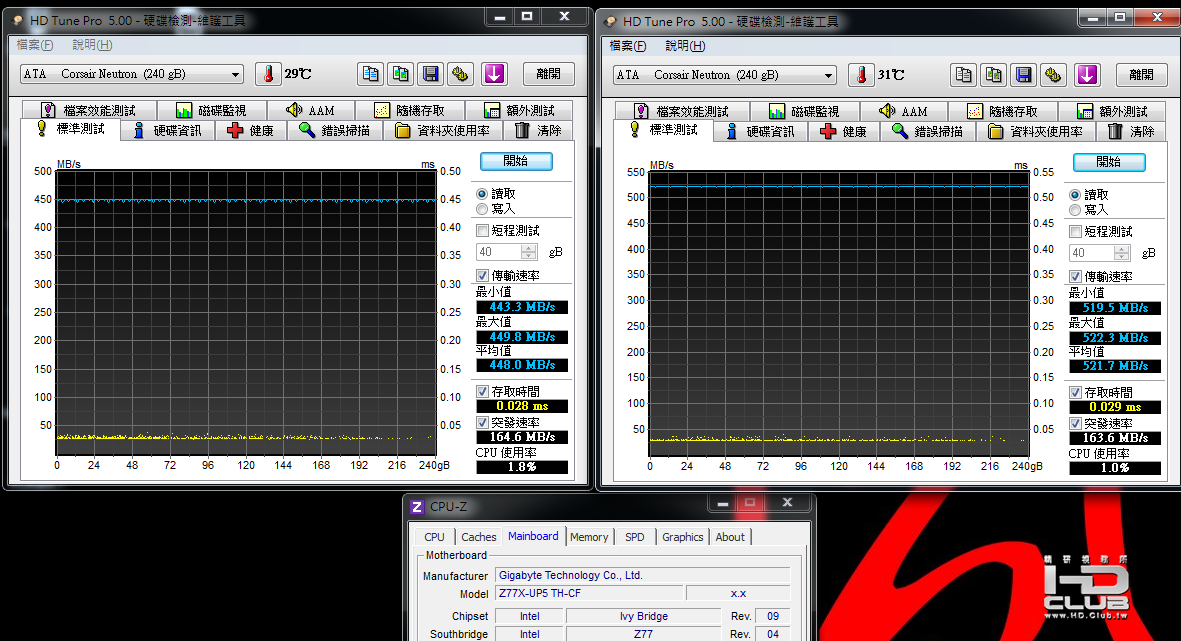Image resolution: width=1181 pixels, height=641 pixels.
Task: Open 說明 menu in left HD Tune window
Action: (x=92, y=44)
